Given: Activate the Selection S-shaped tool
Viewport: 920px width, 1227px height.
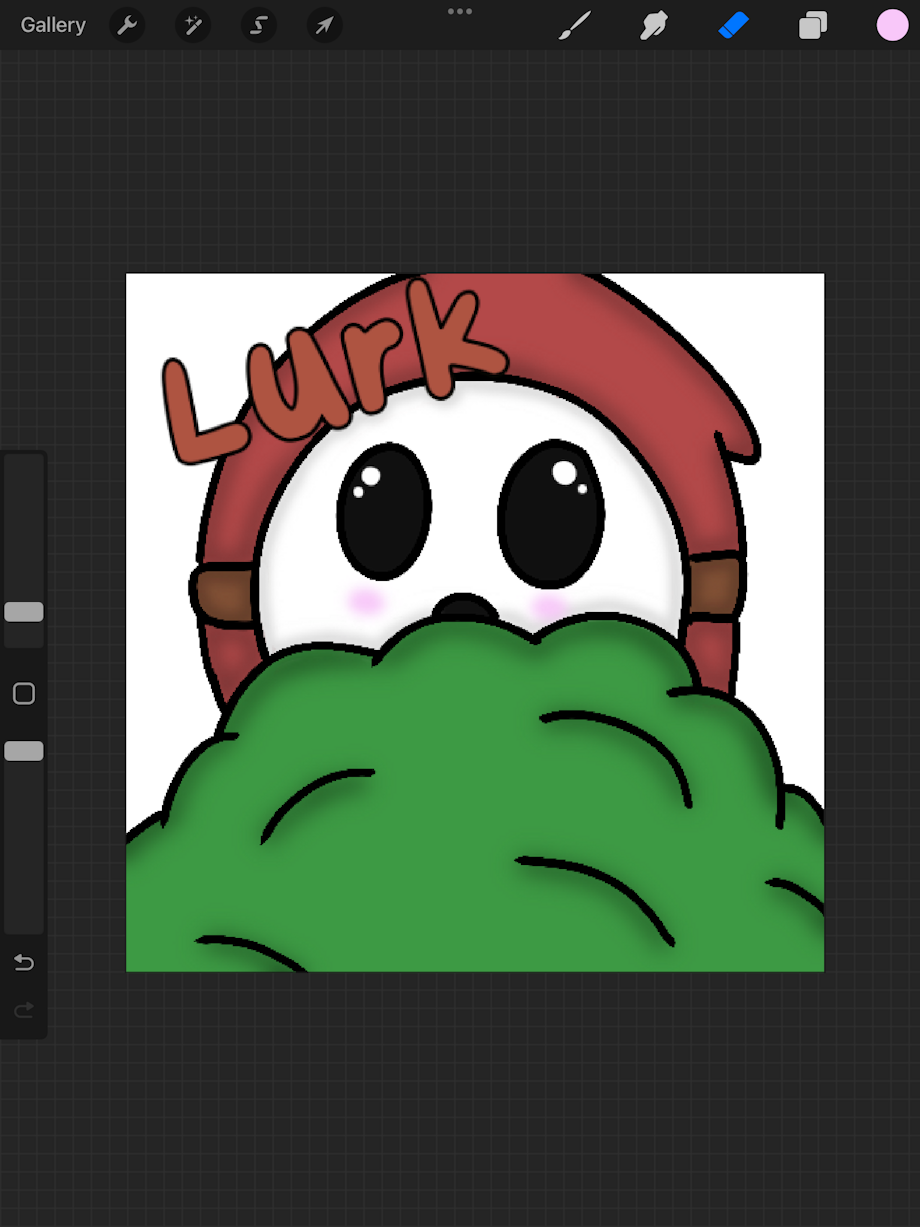Looking at the screenshot, I should pyautogui.click(x=258, y=25).
